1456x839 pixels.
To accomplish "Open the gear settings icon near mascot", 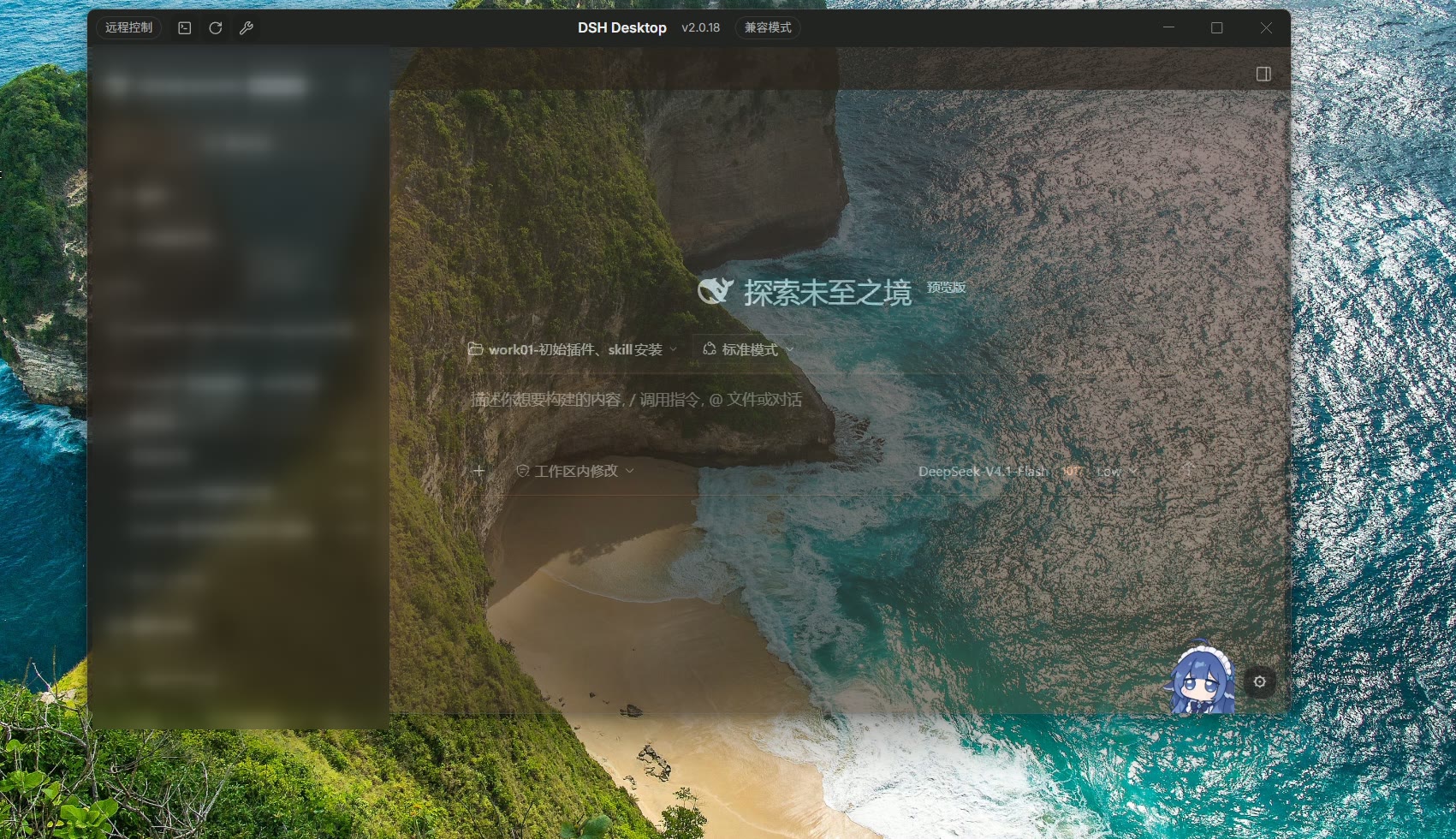I will pyautogui.click(x=1260, y=681).
